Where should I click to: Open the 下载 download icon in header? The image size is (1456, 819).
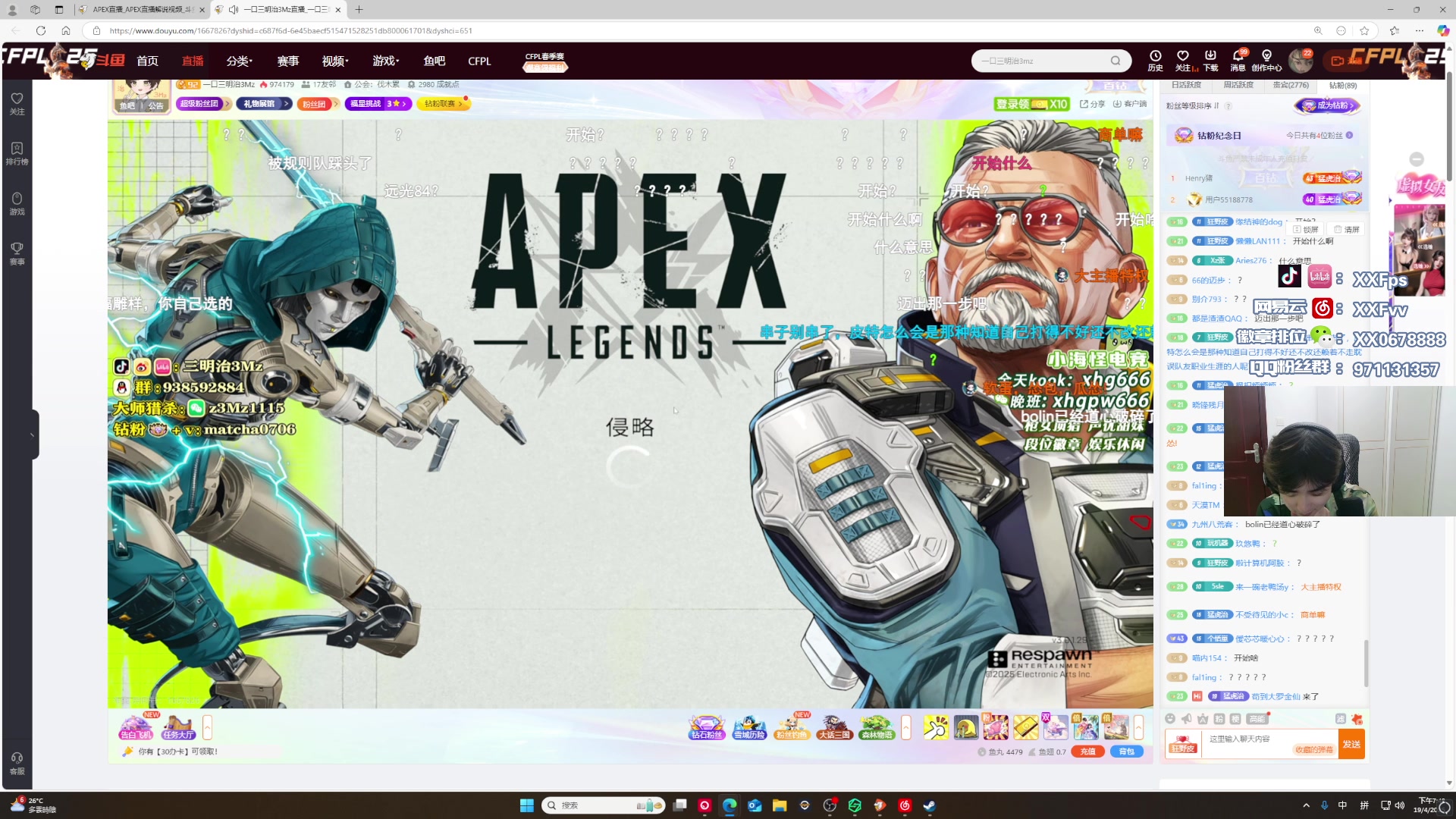(x=1210, y=61)
